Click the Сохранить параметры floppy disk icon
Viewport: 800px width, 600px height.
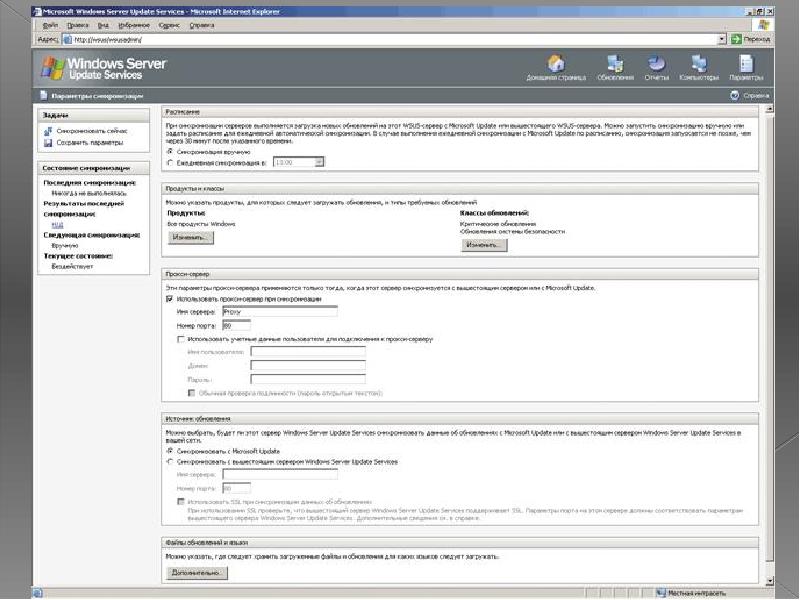[48, 143]
